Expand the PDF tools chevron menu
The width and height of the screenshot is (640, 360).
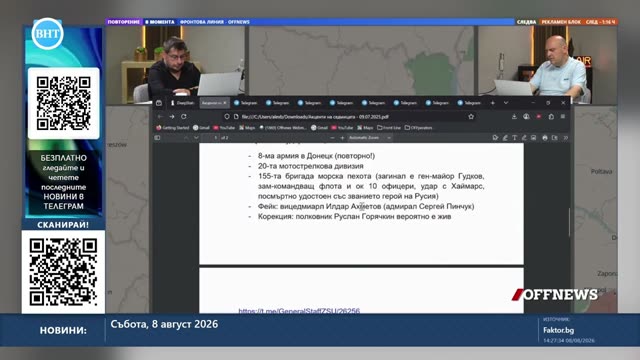566,138
